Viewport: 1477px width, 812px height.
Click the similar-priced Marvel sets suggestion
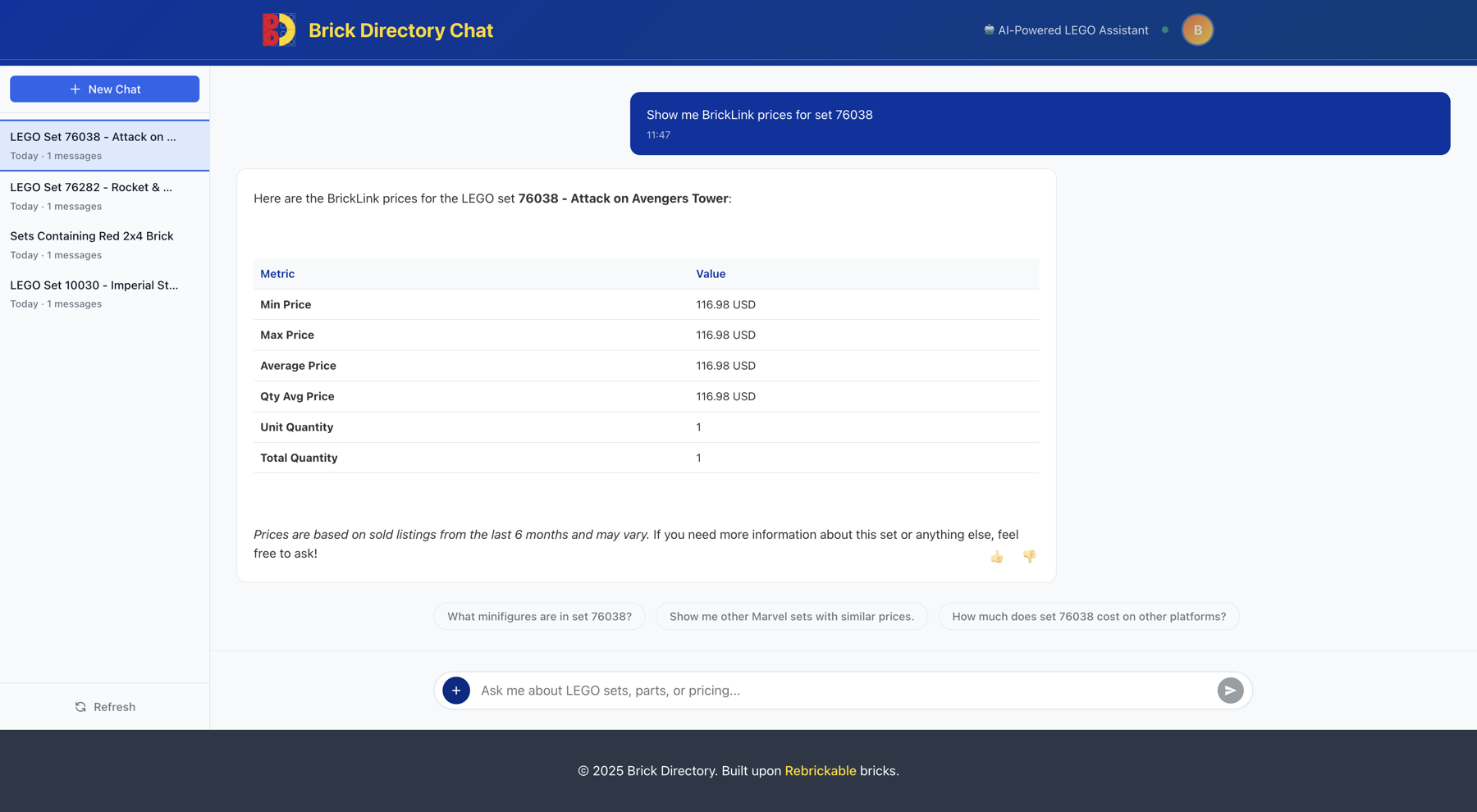791,616
